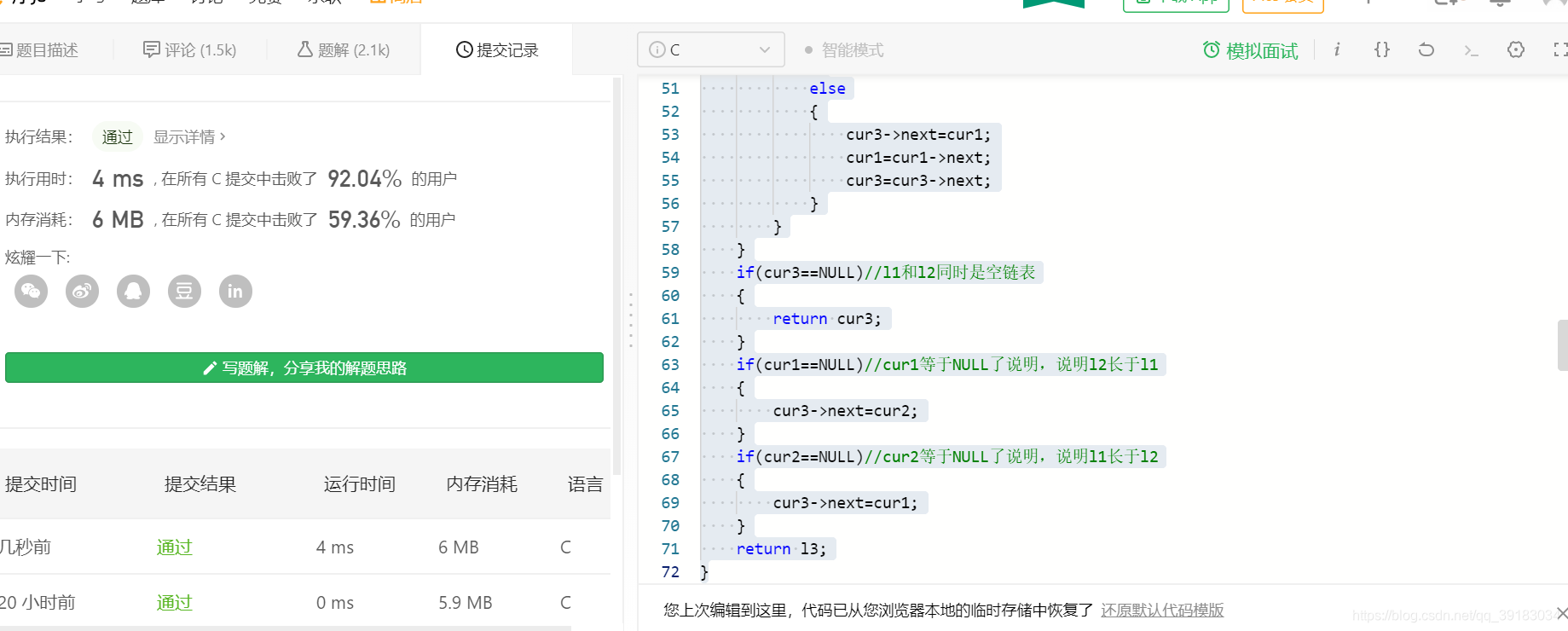Click code line number 71
This screenshot has height=631, width=1568.
point(670,549)
